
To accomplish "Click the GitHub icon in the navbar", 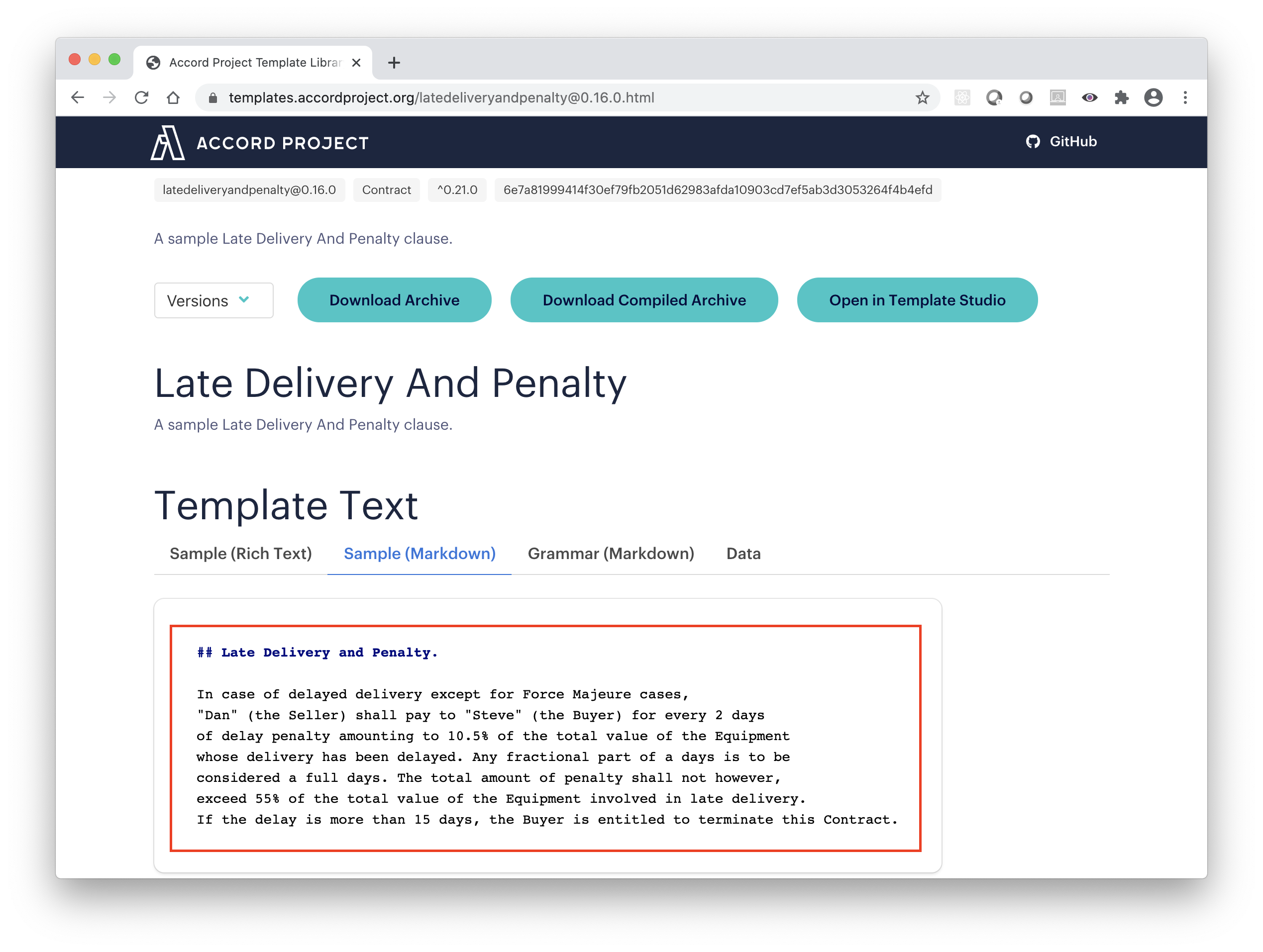I will tap(1032, 142).
